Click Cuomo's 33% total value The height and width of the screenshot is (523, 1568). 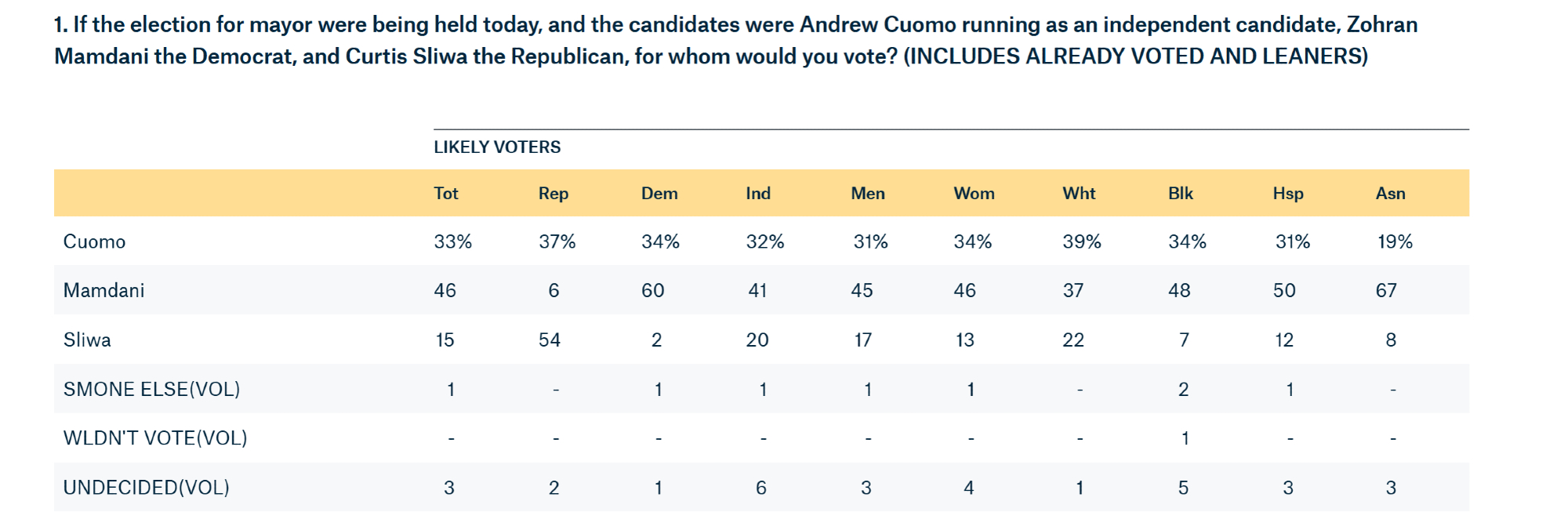click(x=453, y=242)
